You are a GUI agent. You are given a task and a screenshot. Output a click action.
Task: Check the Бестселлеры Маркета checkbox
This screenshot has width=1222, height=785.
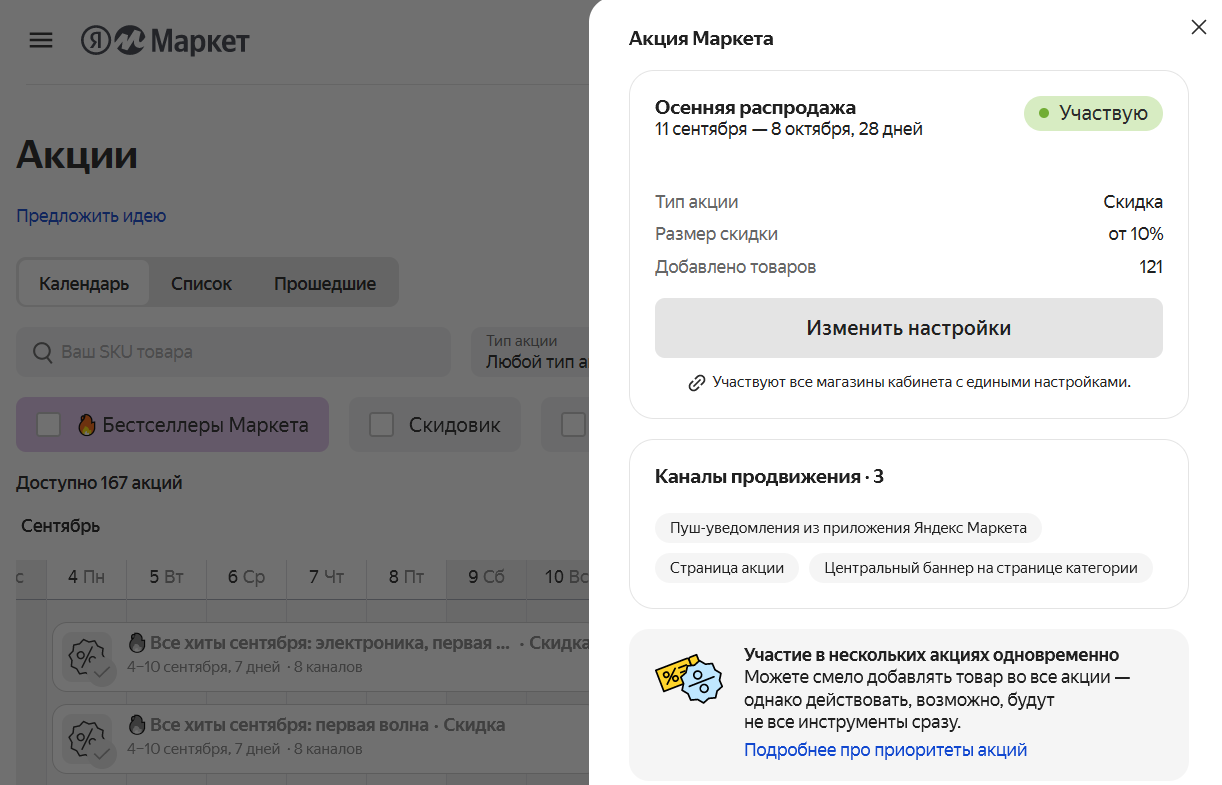[49, 425]
